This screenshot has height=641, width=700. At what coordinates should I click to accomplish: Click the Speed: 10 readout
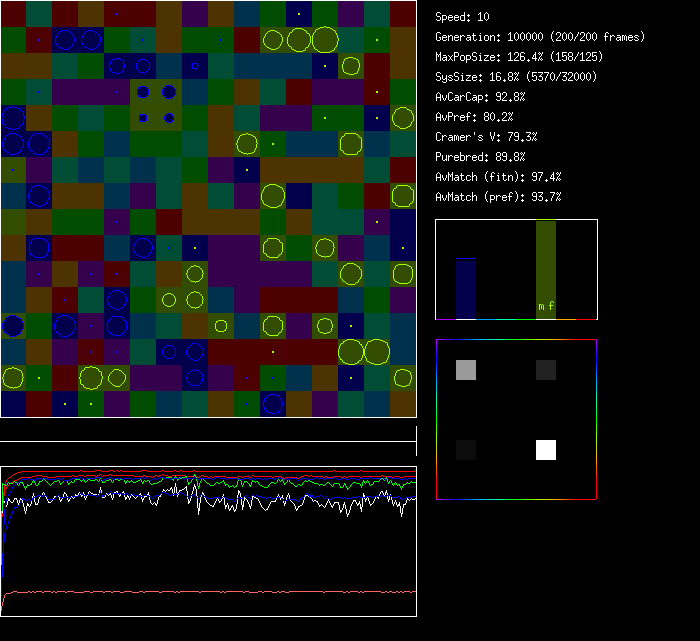click(462, 17)
